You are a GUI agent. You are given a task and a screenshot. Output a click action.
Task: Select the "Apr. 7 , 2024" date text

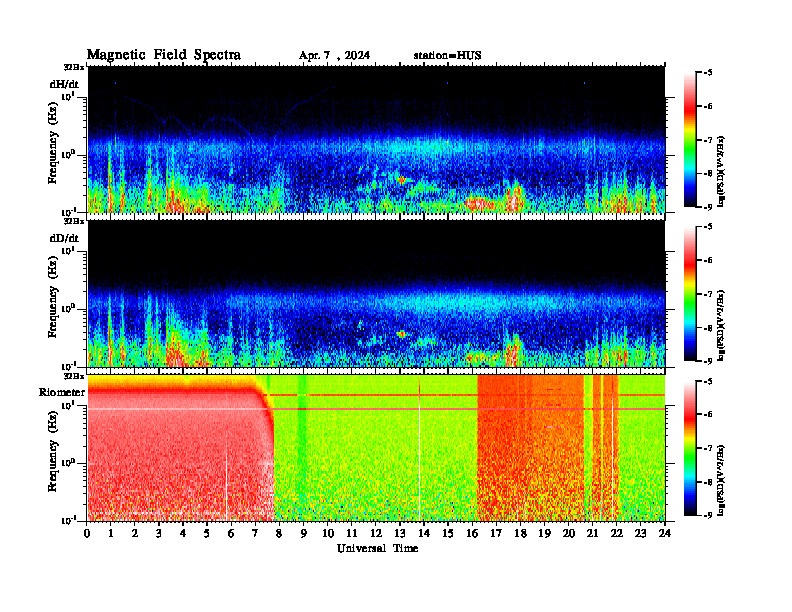334,56
